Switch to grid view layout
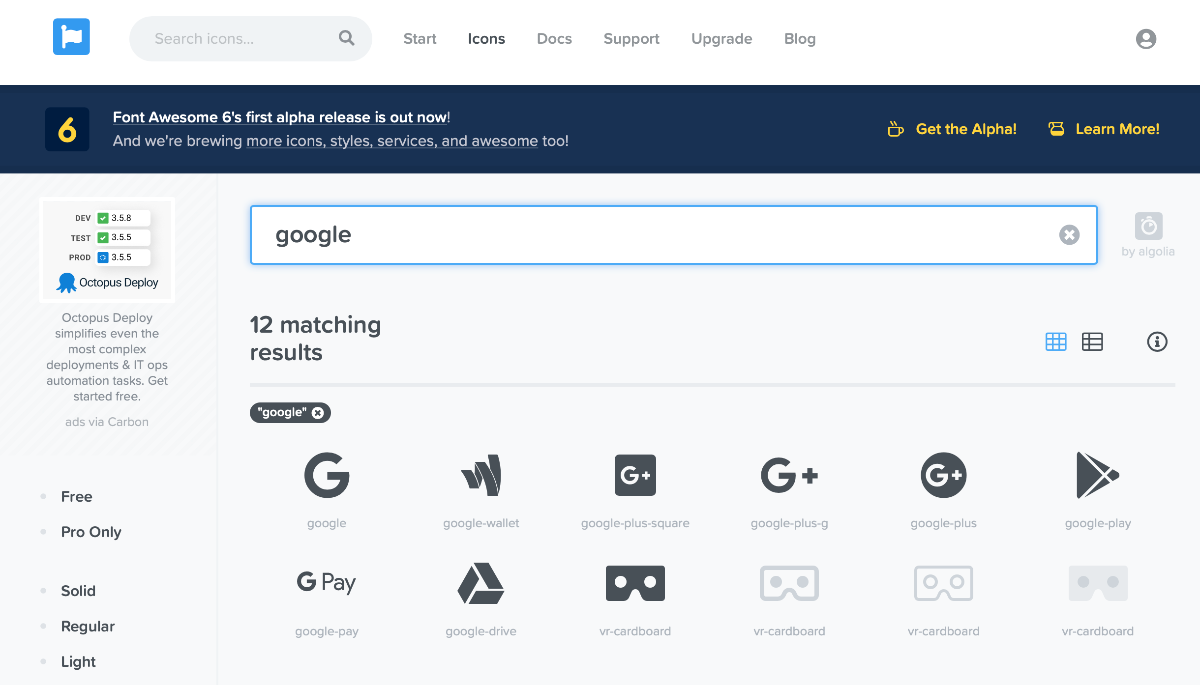Viewport: 1200px width, 685px height. point(1056,342)
